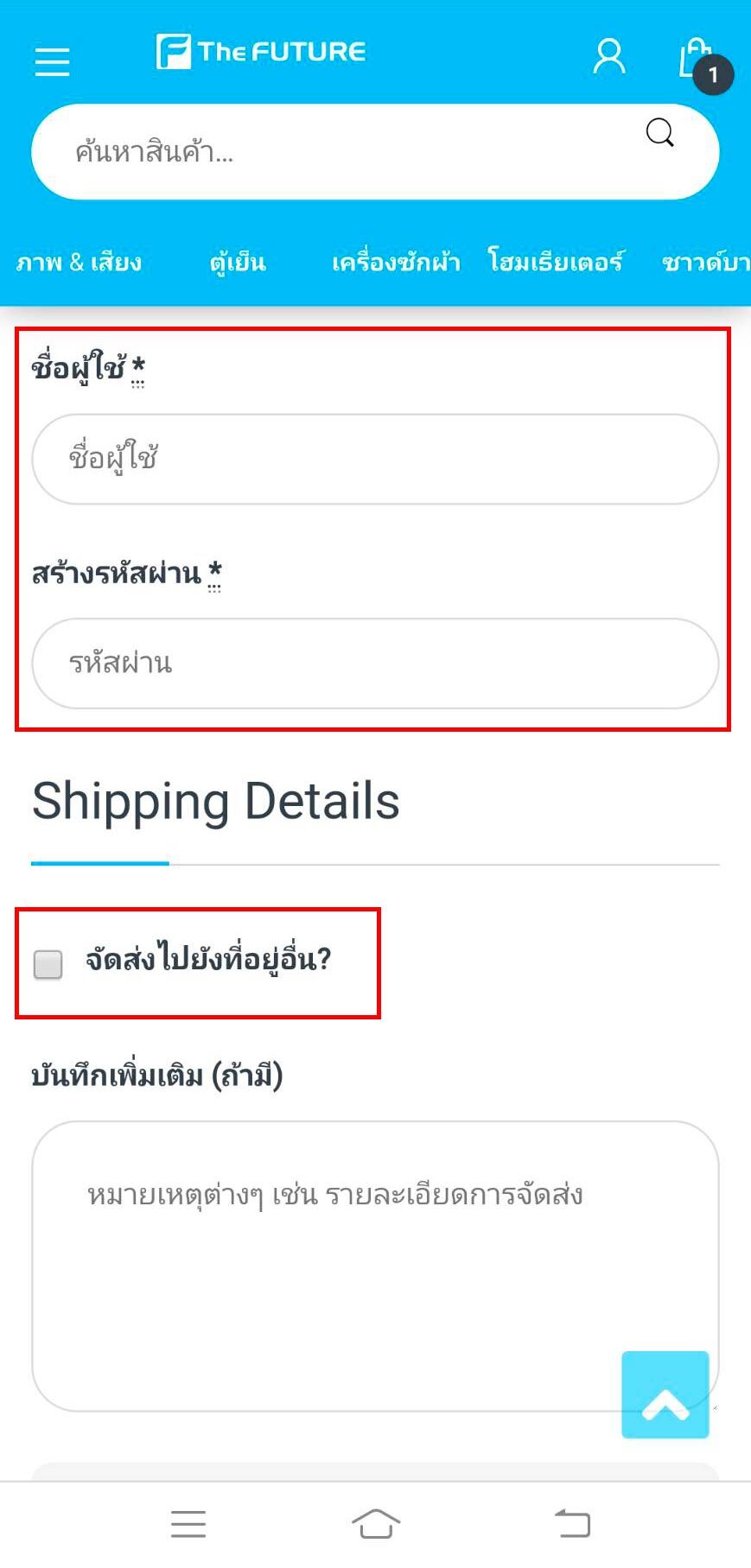Click the รหัสผ่าน password field

coord(375,663)
